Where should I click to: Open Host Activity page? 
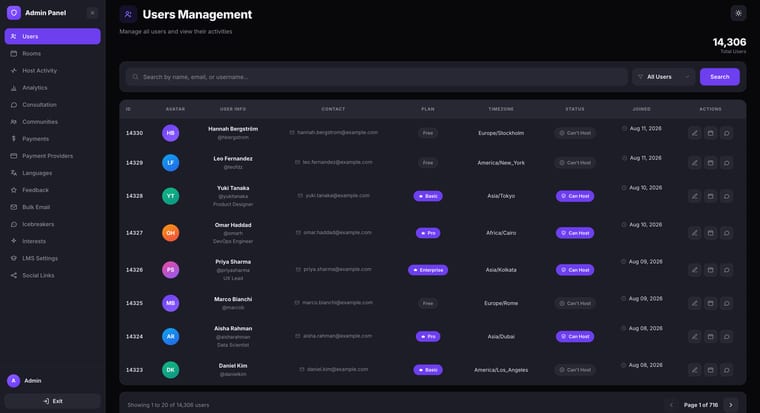click(52, 70)
